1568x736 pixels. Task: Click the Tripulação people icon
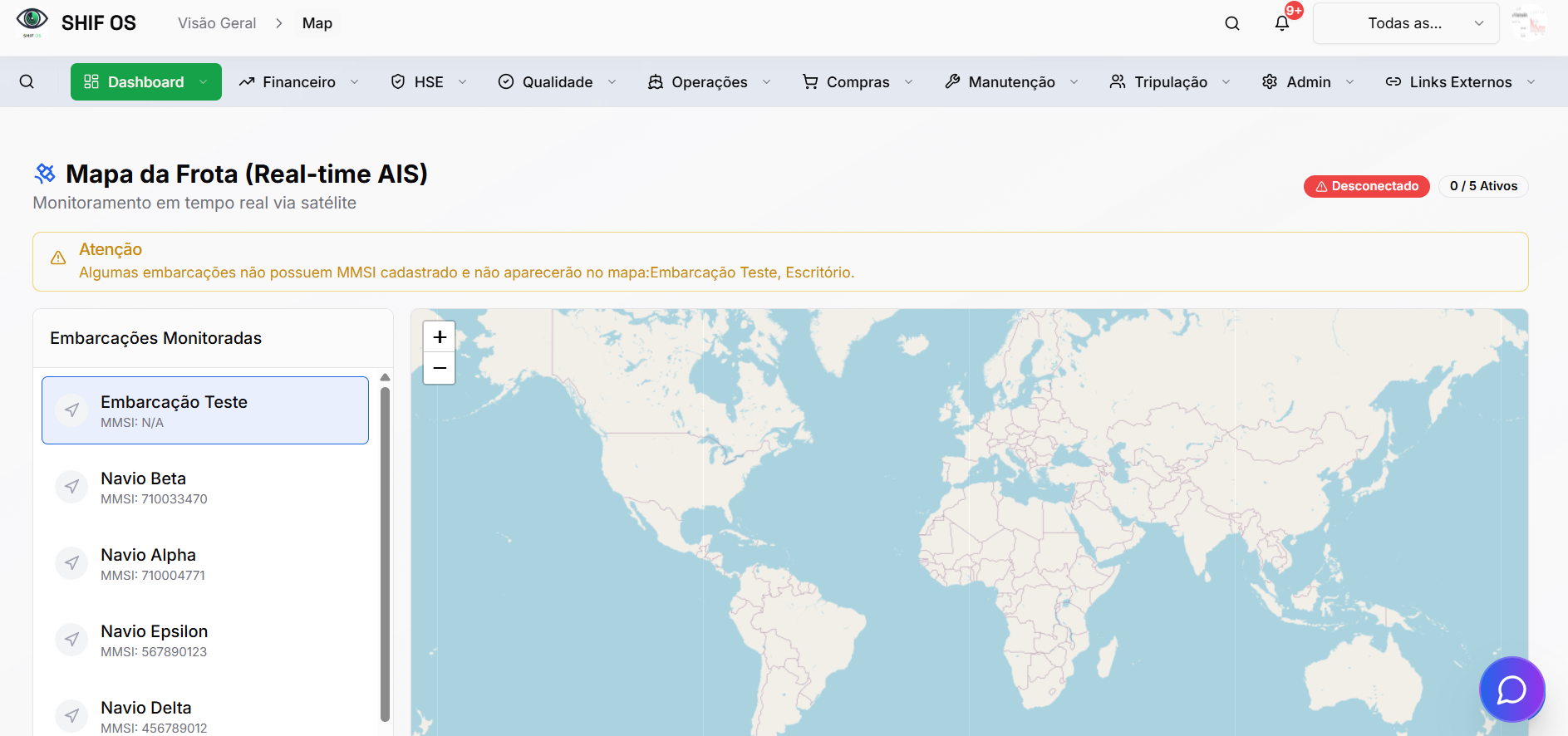(1118, 81)
